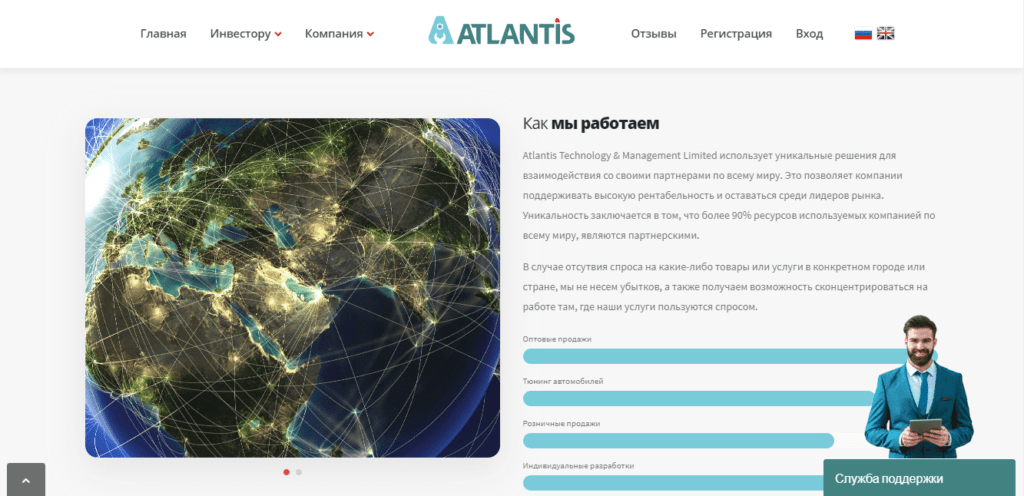Click the Розничные продажи label
Viewport: 1024px width, 496px height.
pos(561,424)
